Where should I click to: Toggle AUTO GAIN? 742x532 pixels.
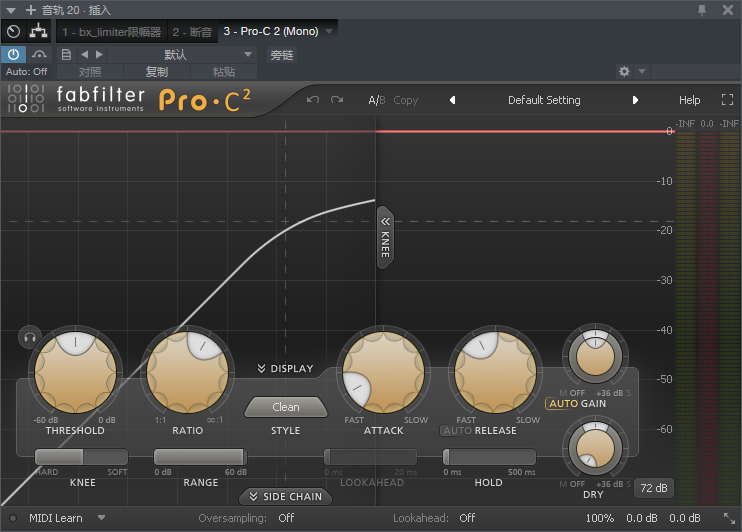pyautogui.click(x=561, y=404)
